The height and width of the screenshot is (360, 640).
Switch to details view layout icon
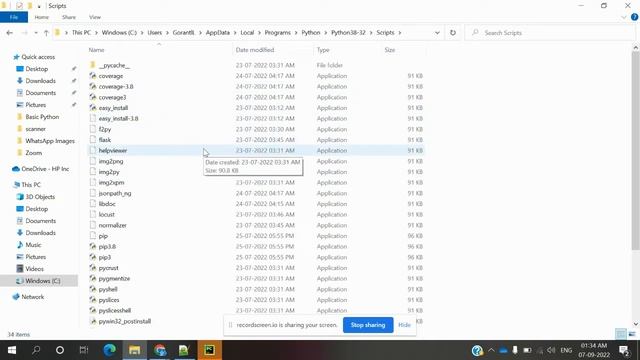[620, 334]
